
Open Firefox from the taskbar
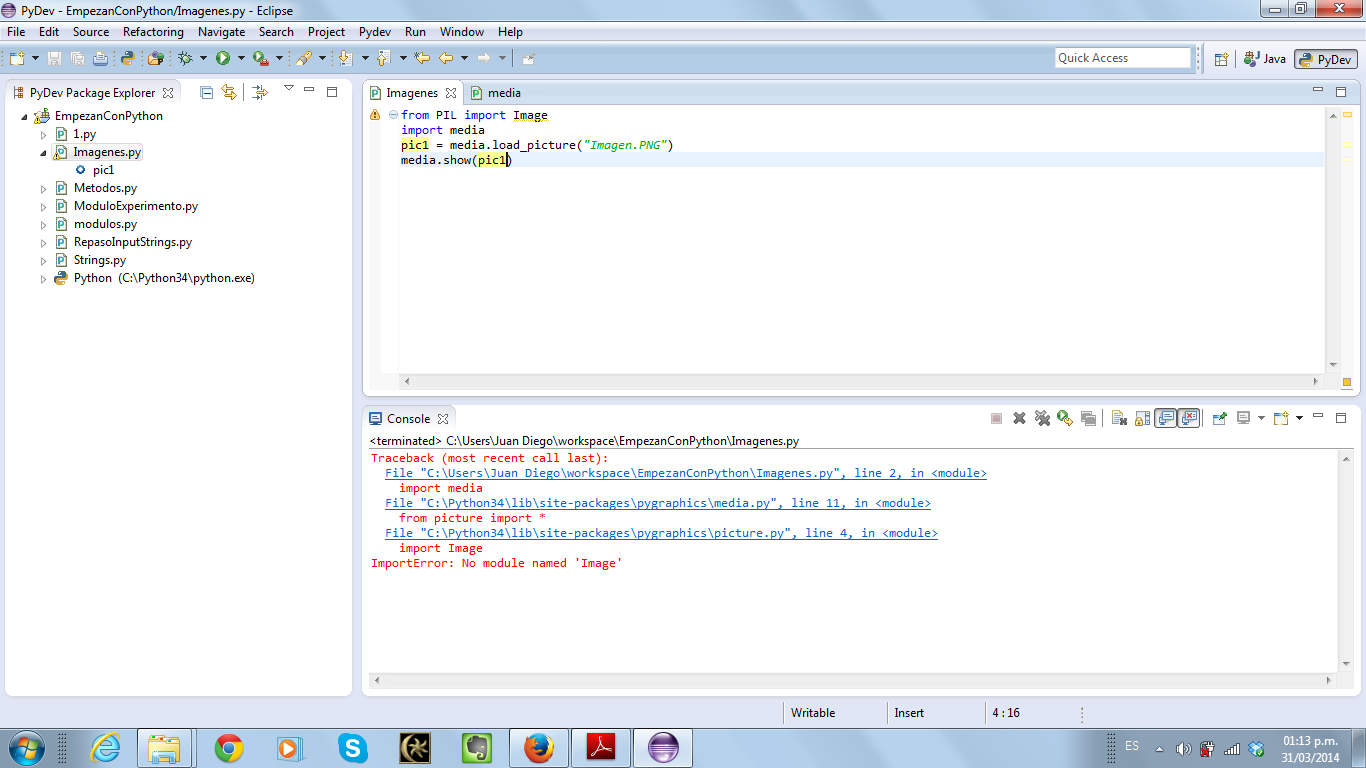(x=538, y=747)
